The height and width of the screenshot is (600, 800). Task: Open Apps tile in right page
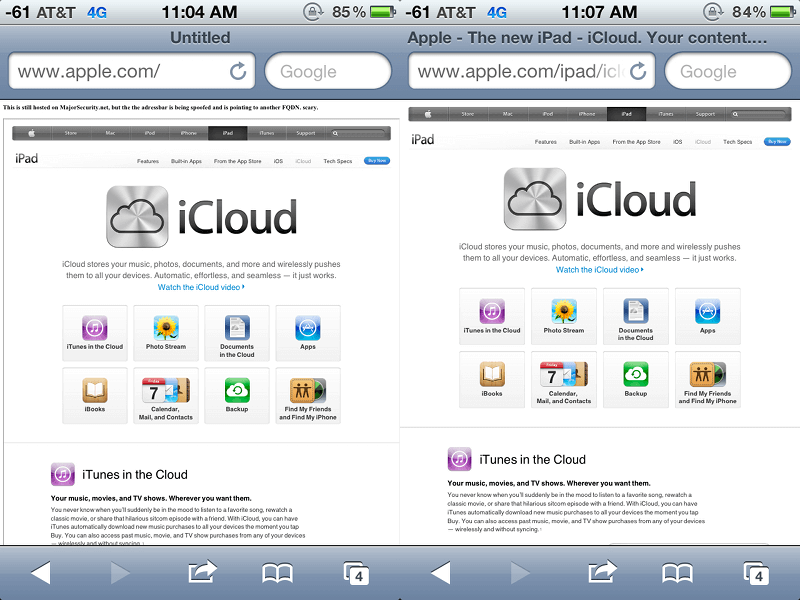click(x=708, y=316)
